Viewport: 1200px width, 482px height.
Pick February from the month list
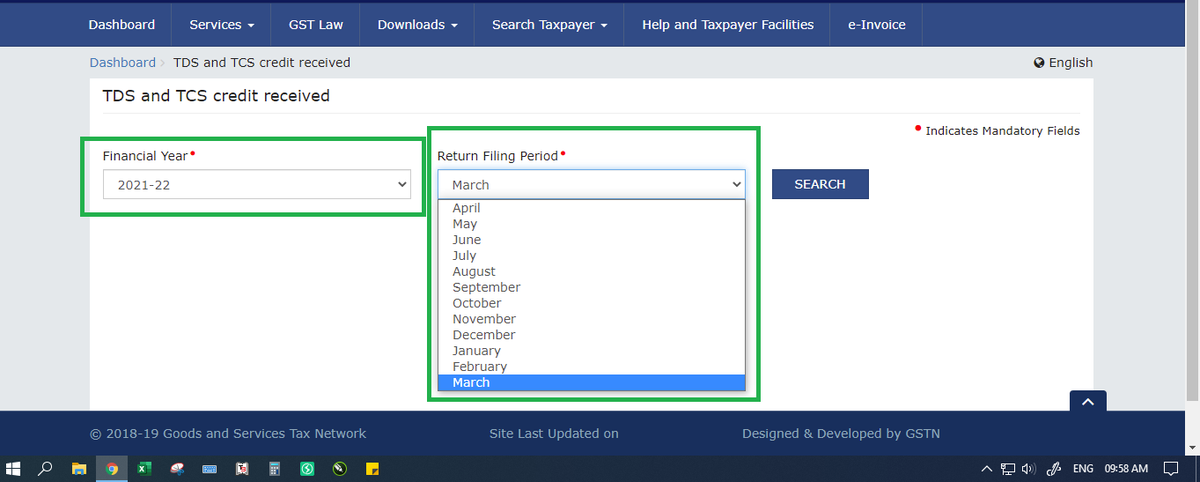[x=592, y=367]
